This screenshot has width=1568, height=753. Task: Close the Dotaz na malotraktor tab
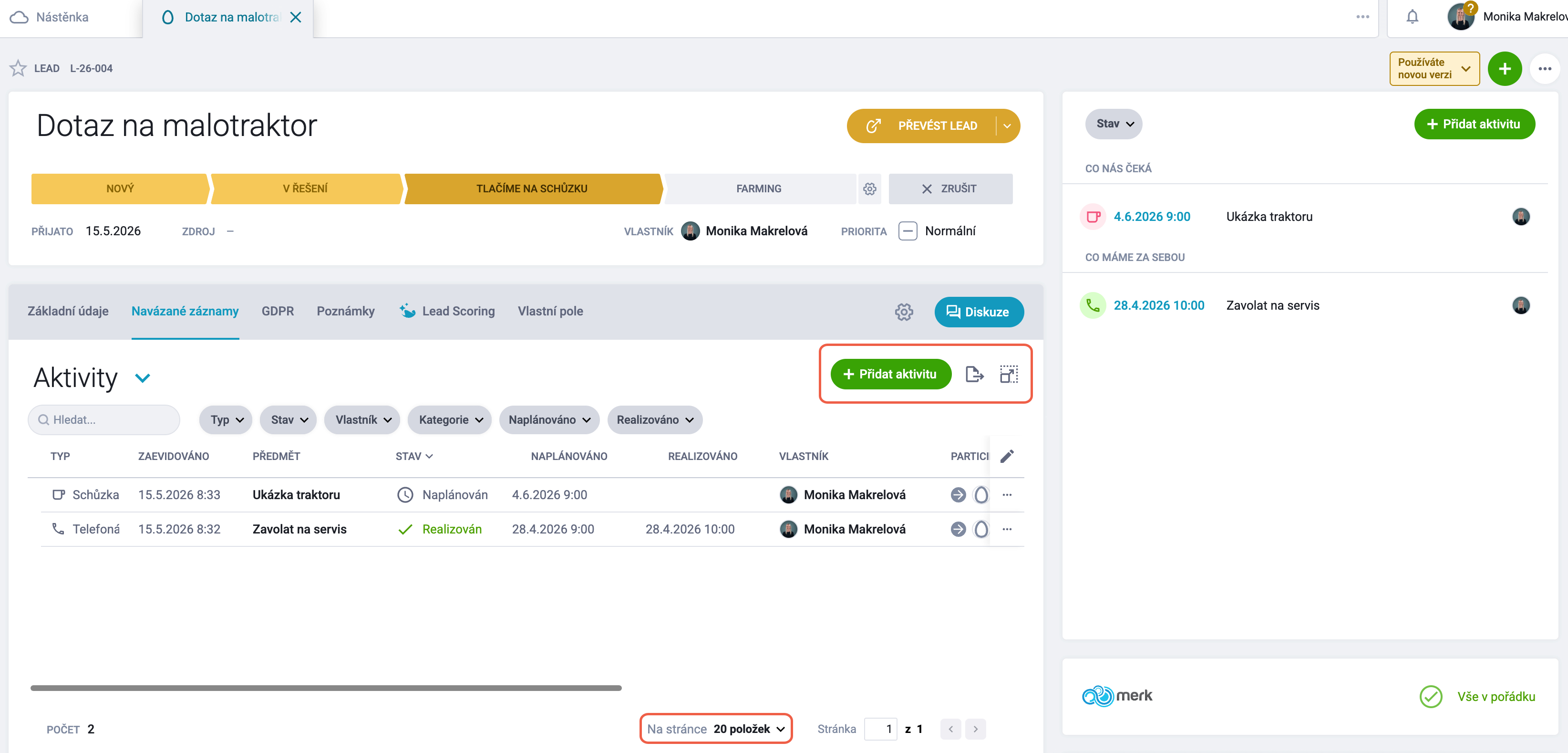(x=296, y=17)
